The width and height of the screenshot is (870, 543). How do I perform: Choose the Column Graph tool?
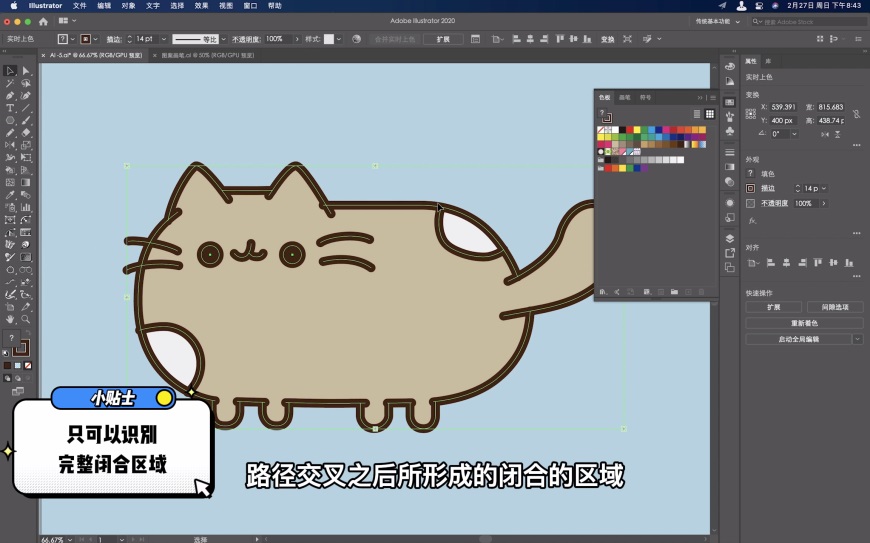tap(26, 207)
